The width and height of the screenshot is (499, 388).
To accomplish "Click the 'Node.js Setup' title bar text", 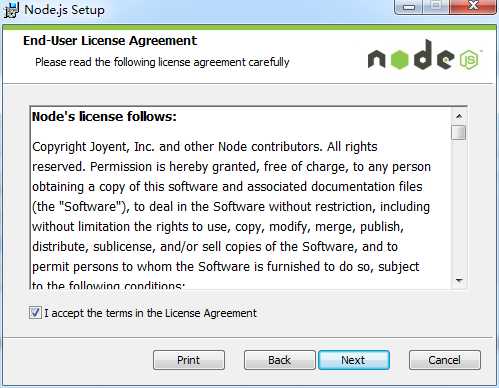I will coord(64,10).
